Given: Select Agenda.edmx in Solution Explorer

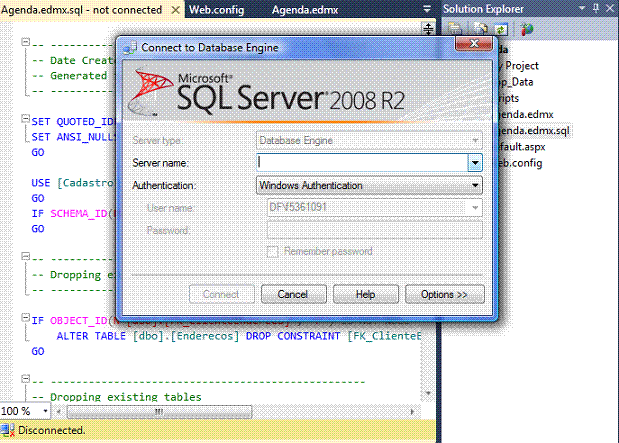Looking at the screenshot, I should point(526,115).
